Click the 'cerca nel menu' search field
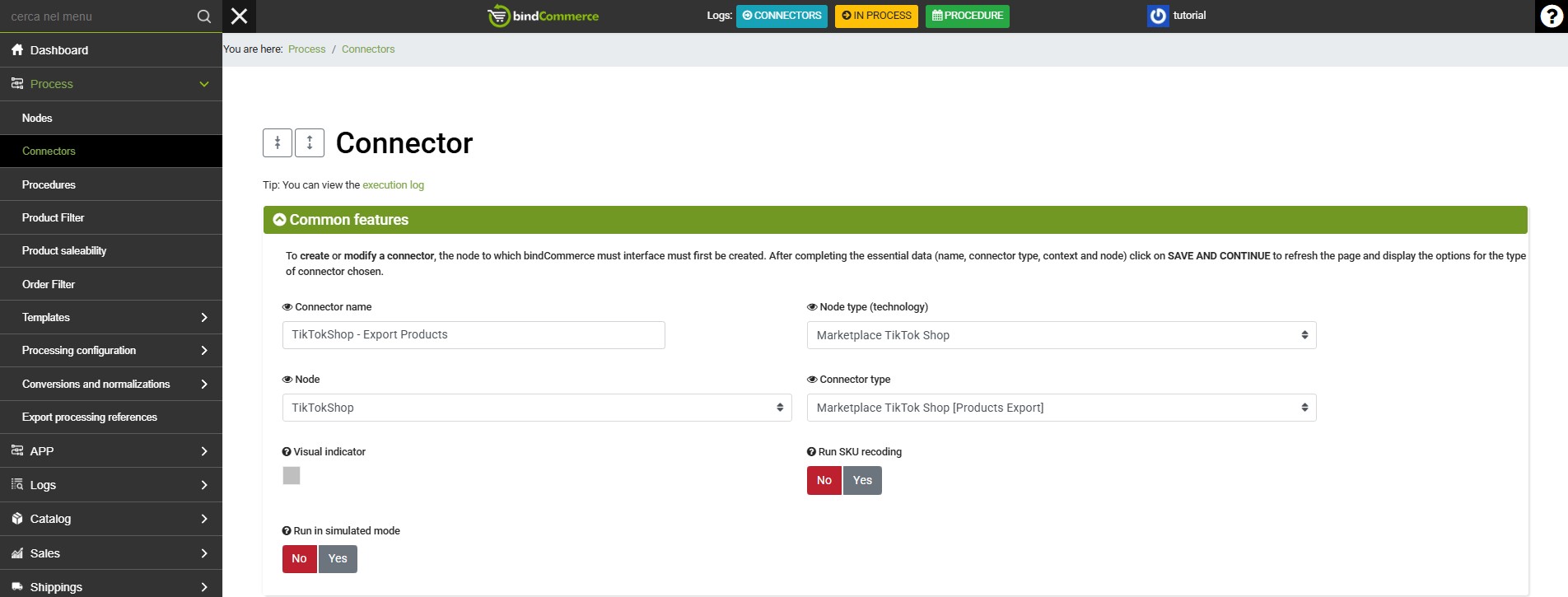 coord(97,16)
